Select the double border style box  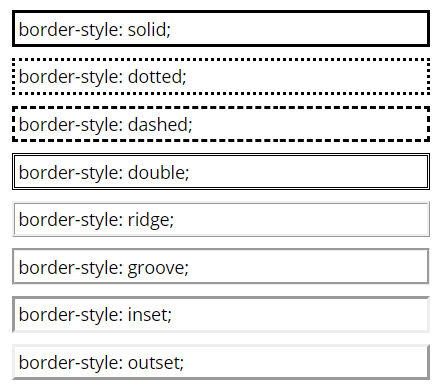coord(221,172)
